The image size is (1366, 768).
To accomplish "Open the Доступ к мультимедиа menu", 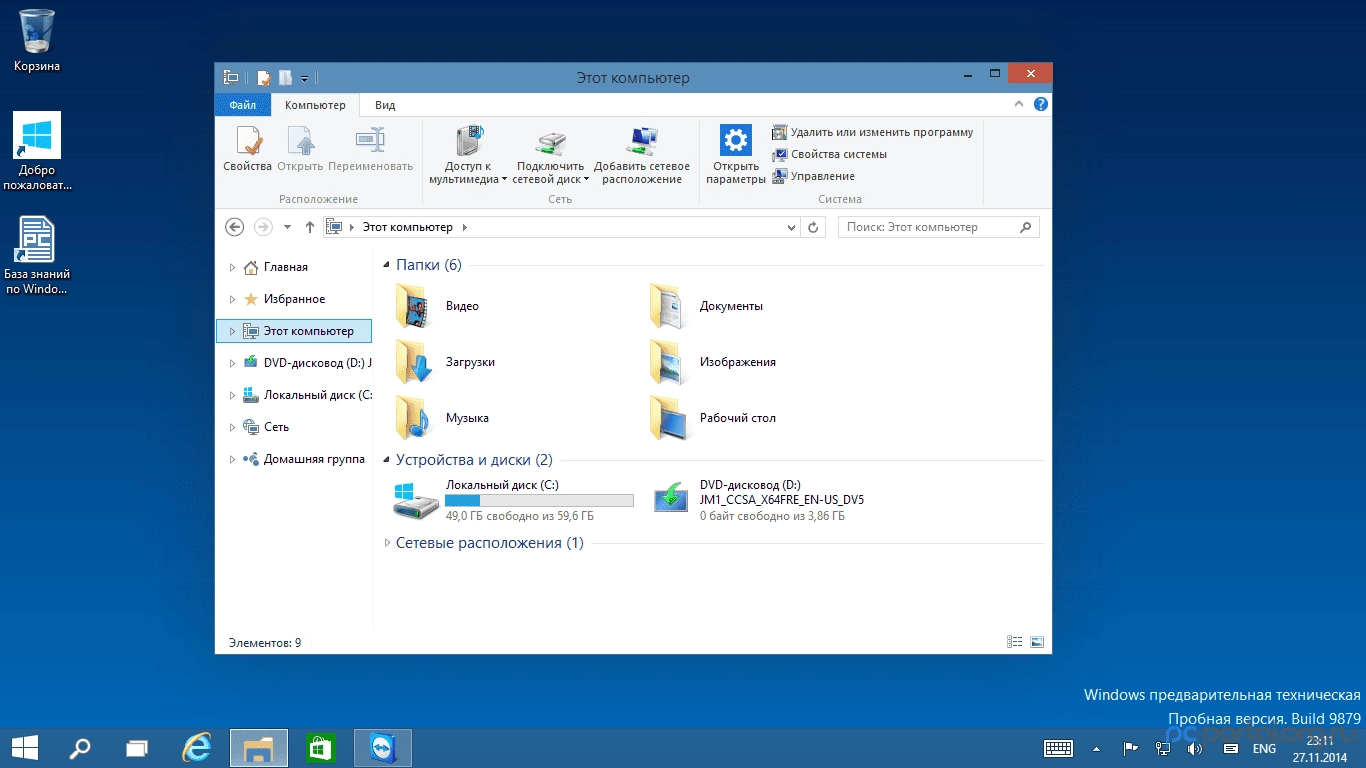I will click(x=468, y=154).
